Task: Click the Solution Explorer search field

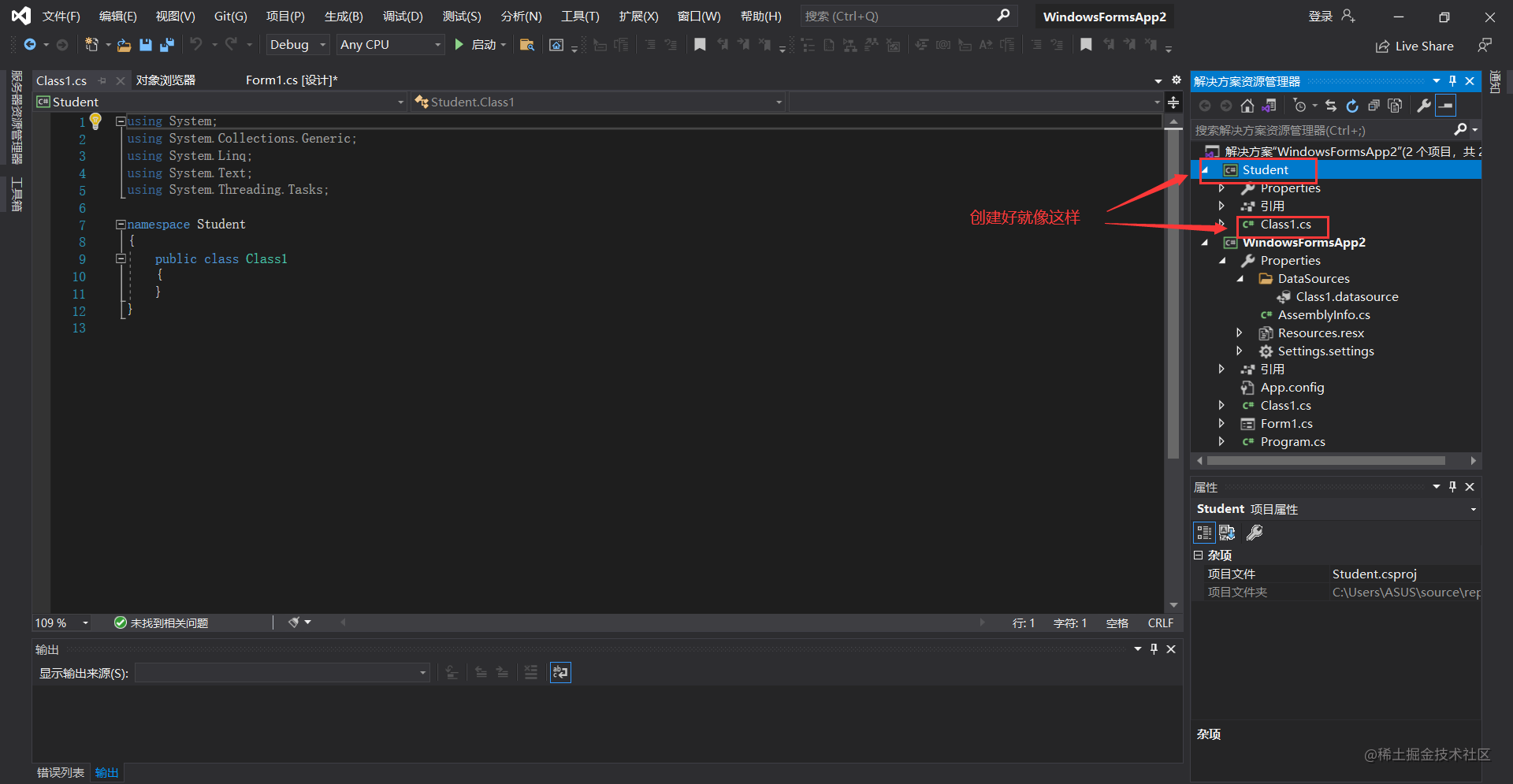Action: tap(1323, 130)
